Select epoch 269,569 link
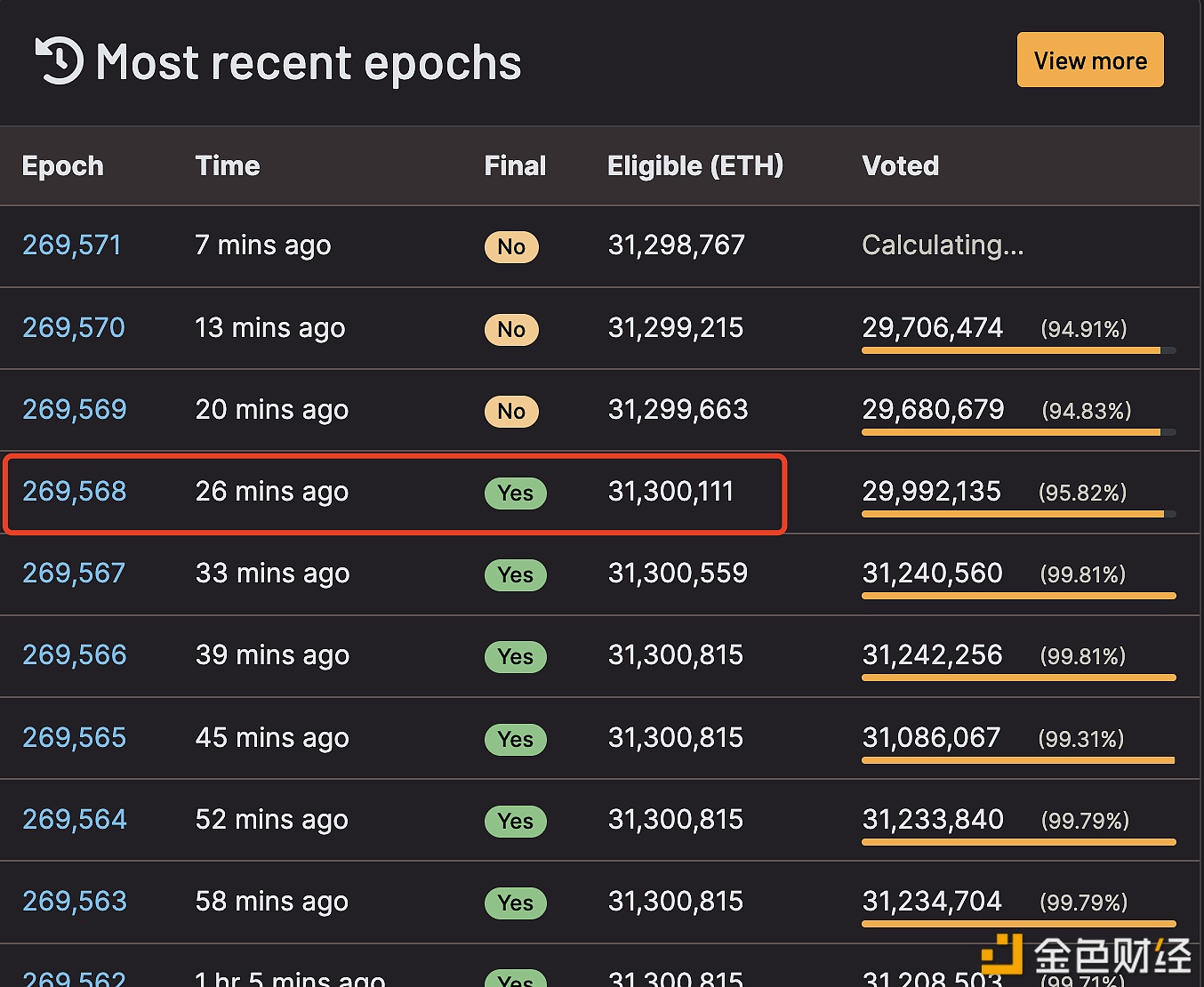This screenshot has height=987, width=1204. pos(75,410)
